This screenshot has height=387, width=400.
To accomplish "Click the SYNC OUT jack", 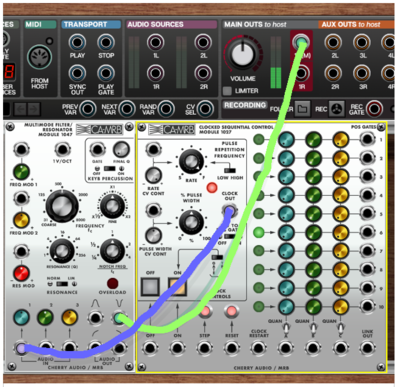I will click(77, 73).
